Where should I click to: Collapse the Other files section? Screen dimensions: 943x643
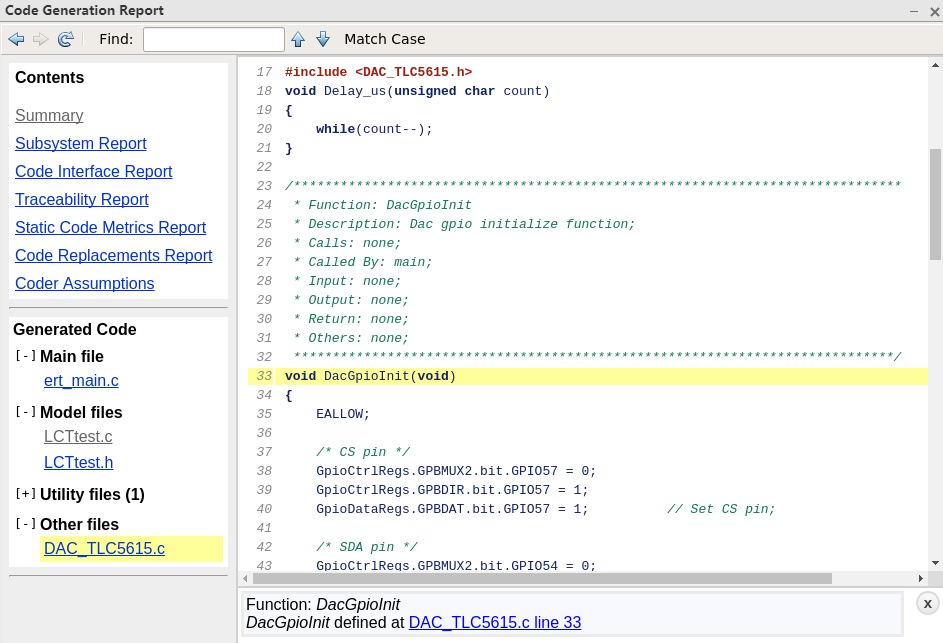pos(25,524)
